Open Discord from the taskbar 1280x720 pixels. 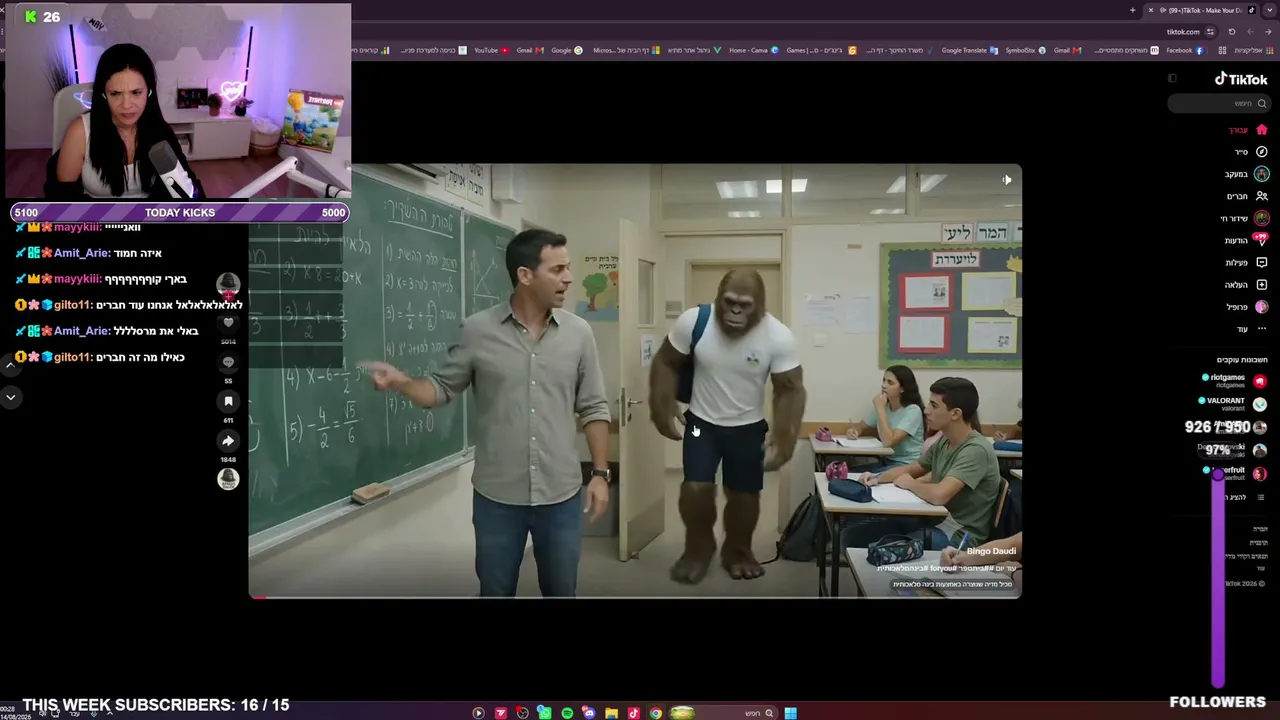click(x=589, y=713)
